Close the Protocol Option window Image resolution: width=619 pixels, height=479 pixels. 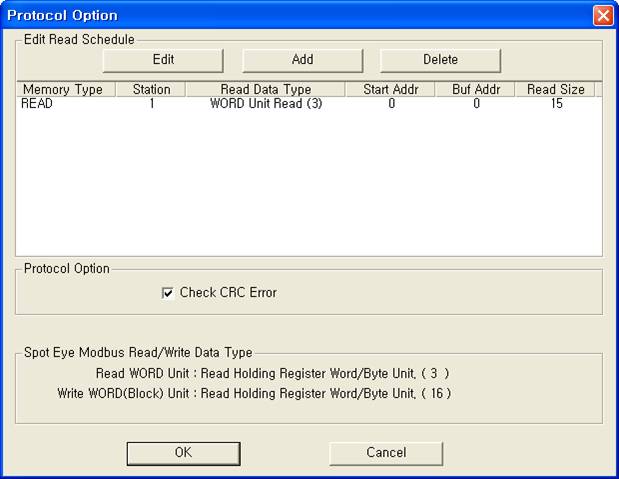[x=603, y=15]
